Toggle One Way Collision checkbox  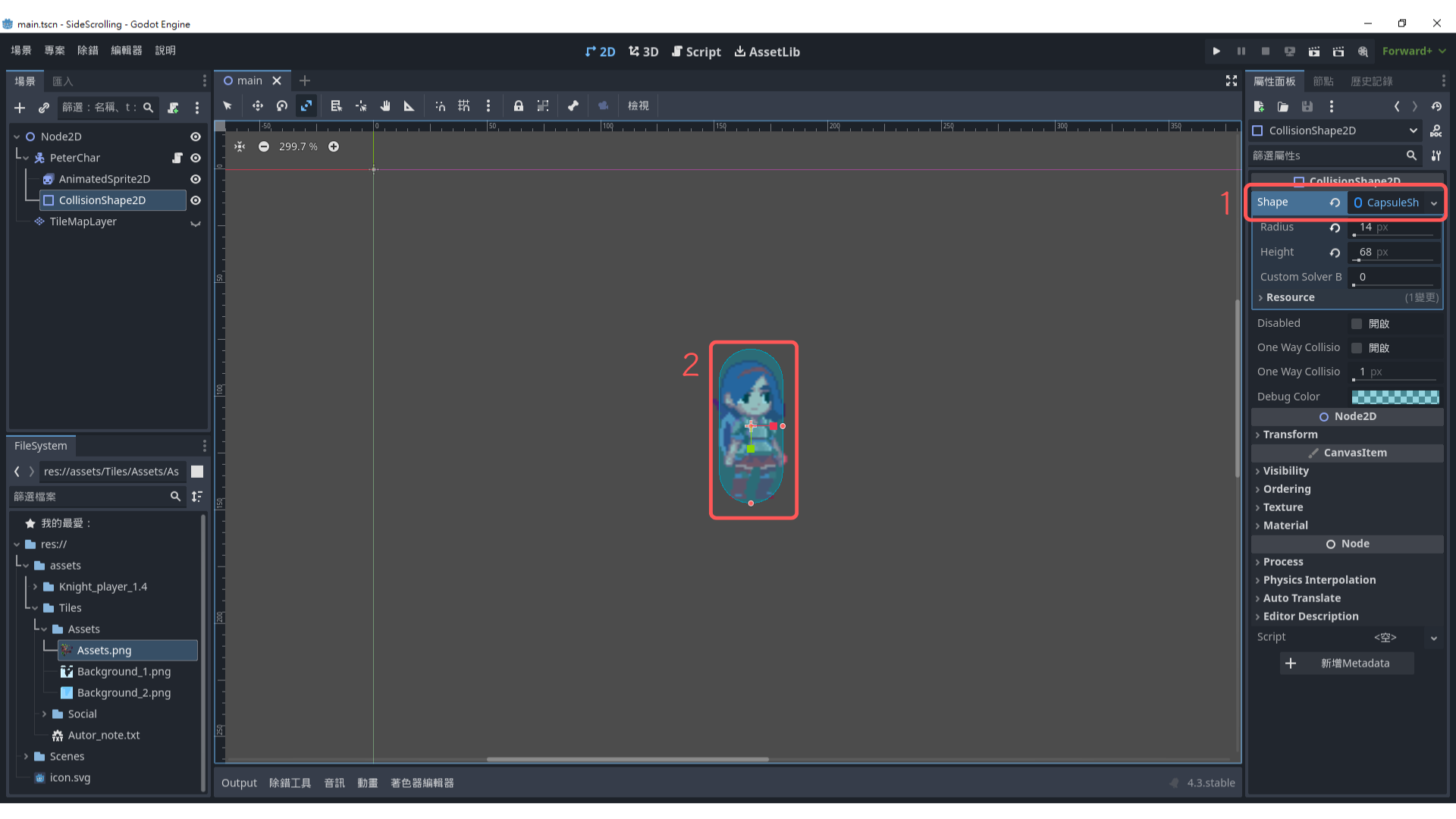click(x=1357, y=348)
